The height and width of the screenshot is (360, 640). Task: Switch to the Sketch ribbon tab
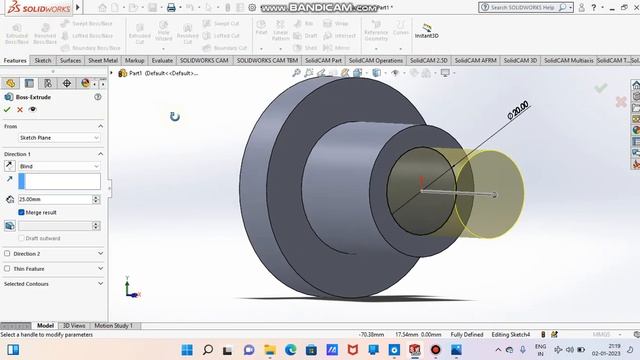point(43,60)
